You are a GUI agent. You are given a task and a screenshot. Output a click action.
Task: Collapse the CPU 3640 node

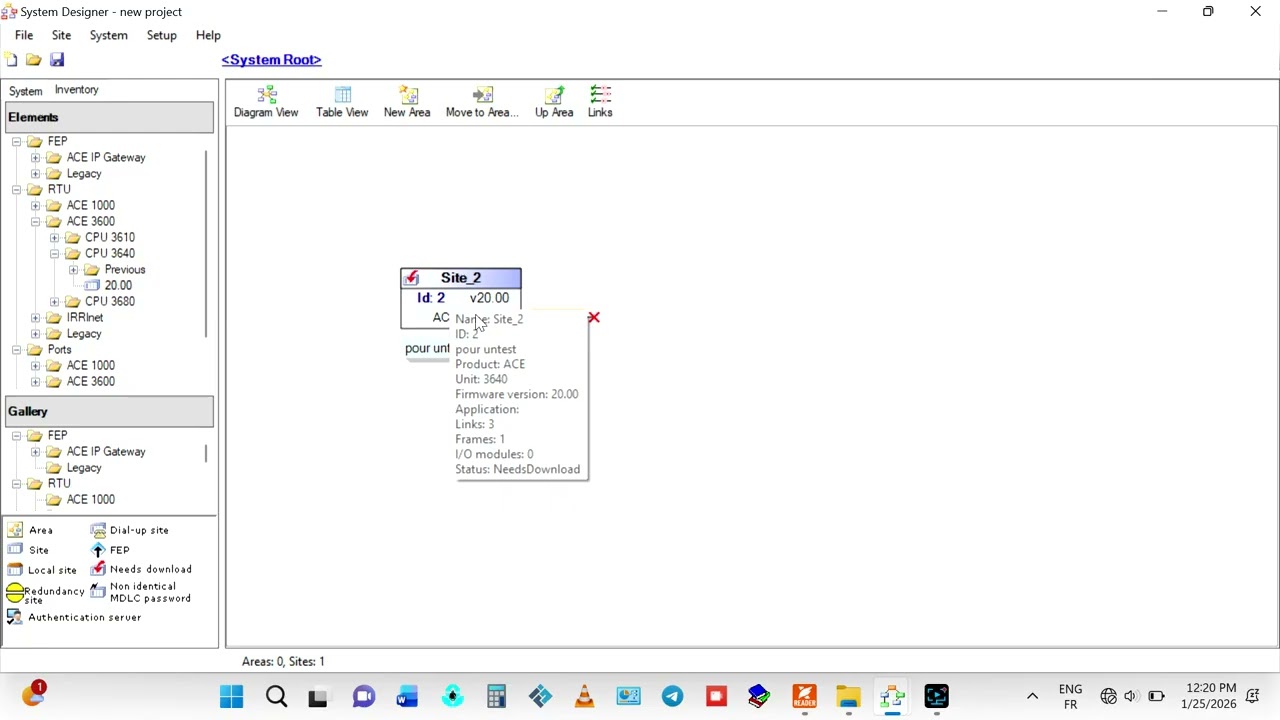tap(54, 253)
